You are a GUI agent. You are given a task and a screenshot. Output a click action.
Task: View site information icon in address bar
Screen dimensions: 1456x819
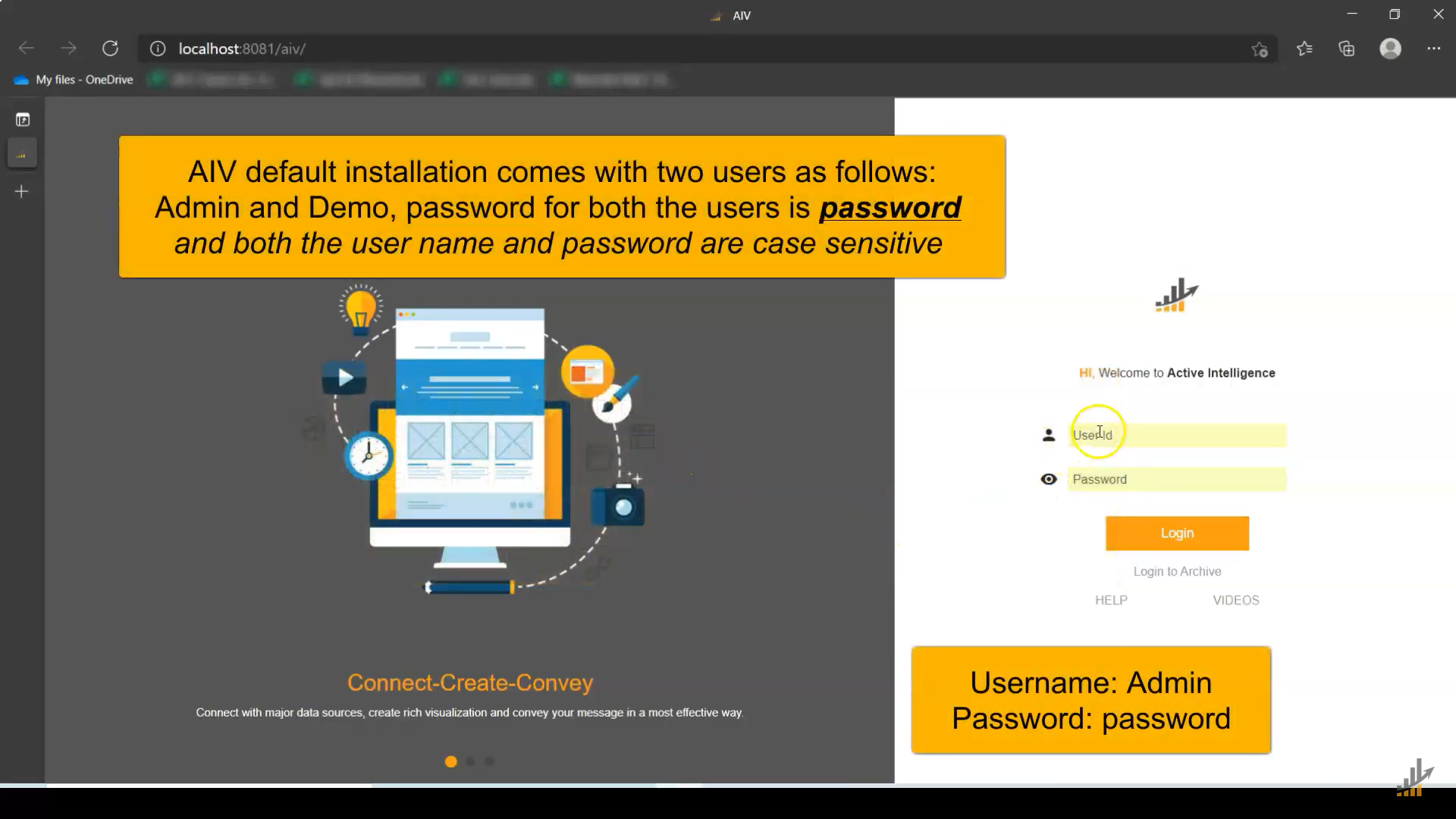tap(158, 49)
